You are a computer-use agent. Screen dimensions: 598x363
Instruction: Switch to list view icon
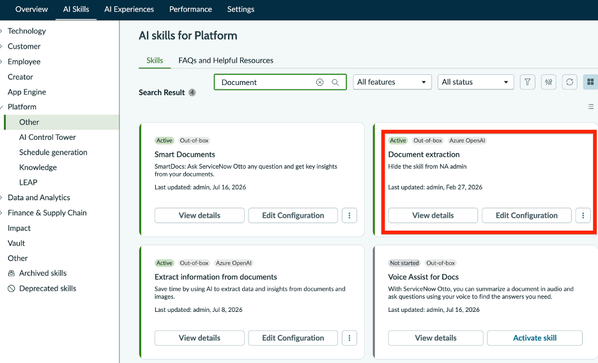591,107
